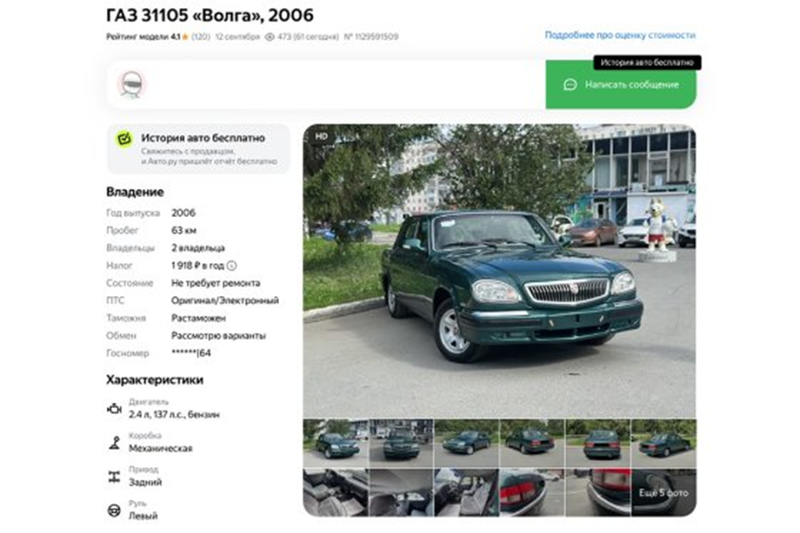Open link Подробнее про оценку стоимости
Image resolution: width=800 pixels, height=533 pixels.
pos(620,35)
